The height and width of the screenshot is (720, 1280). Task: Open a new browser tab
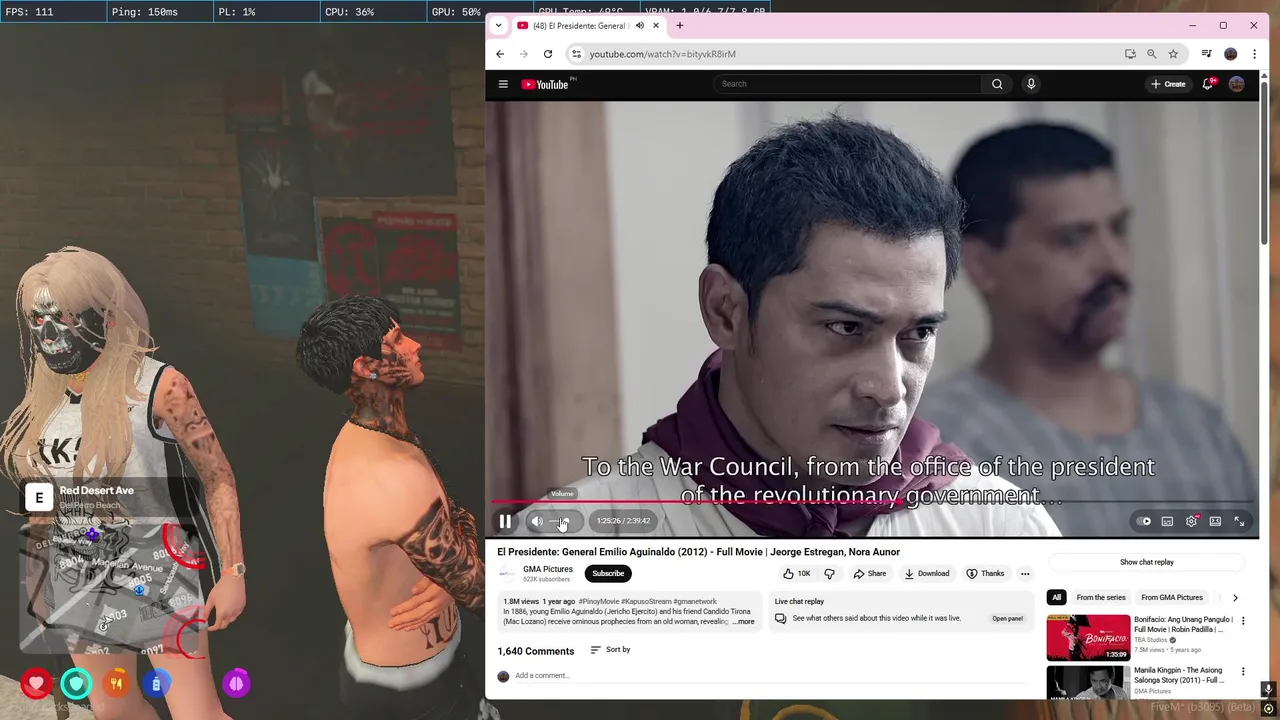click(x=680, y=25)
